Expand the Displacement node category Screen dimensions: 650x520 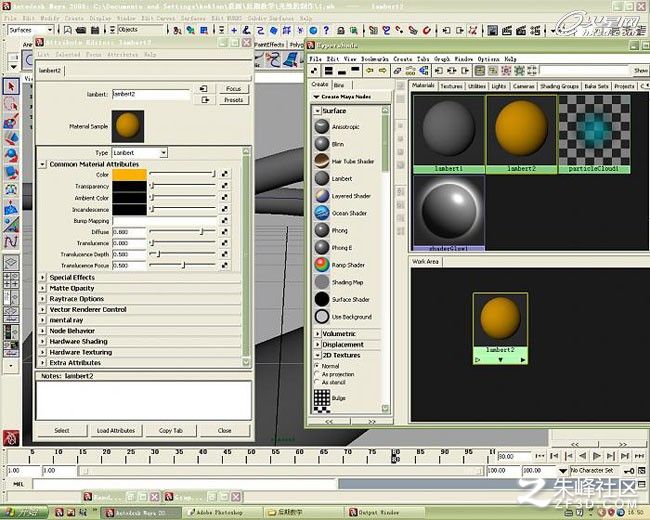click(x=318, y=344)
